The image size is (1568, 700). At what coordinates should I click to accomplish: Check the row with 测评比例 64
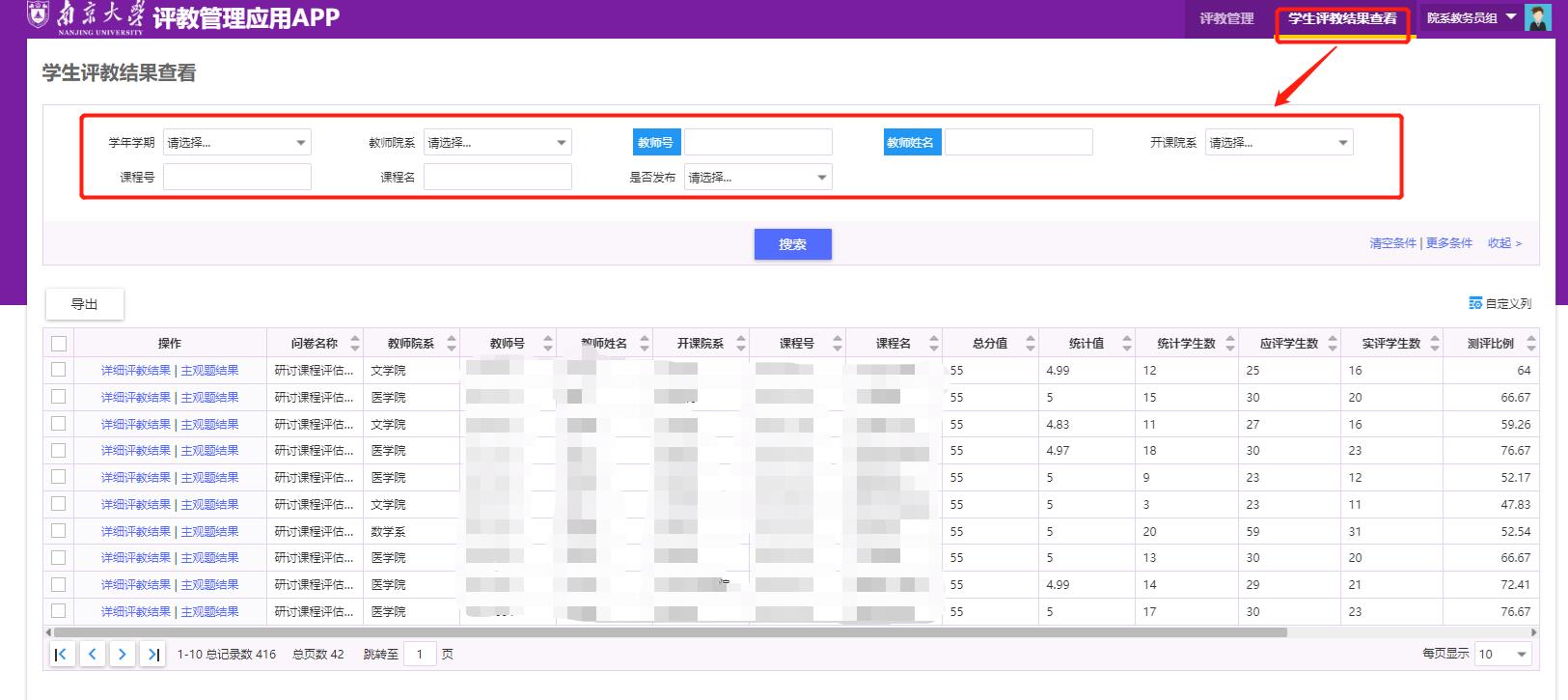(x=59, y=370)
